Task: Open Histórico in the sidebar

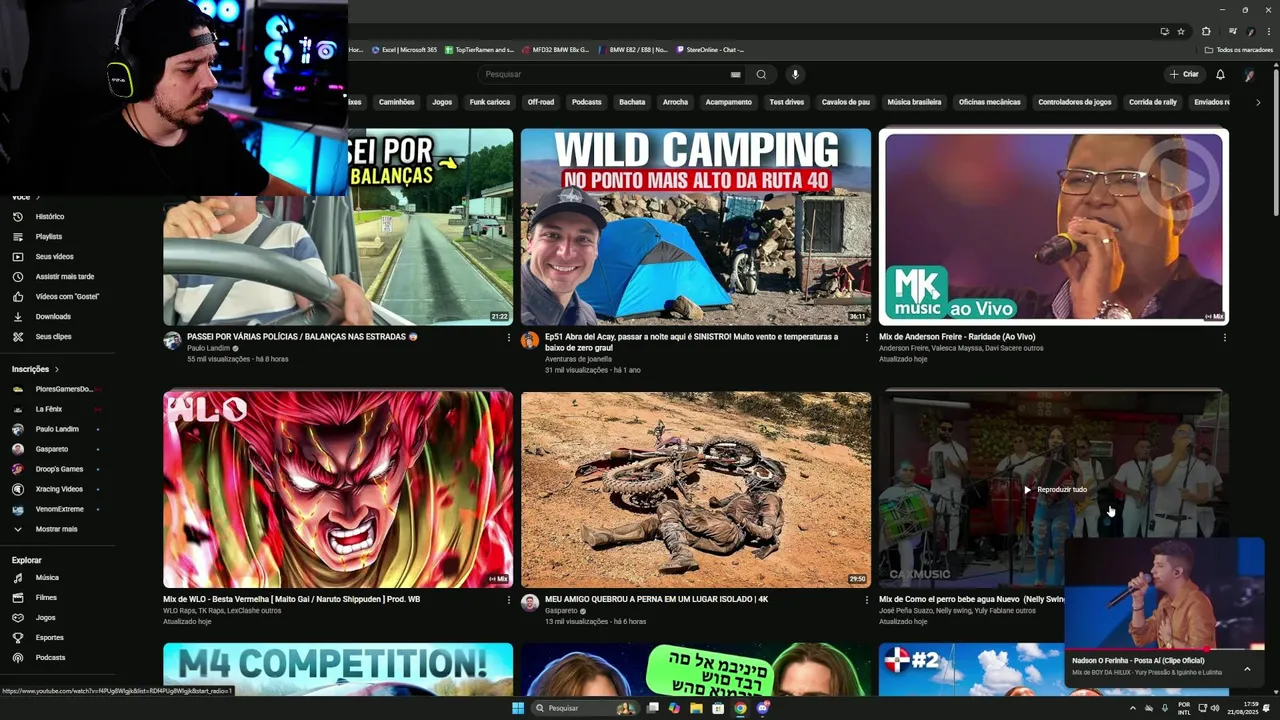Action: click(x=50, y=216)
